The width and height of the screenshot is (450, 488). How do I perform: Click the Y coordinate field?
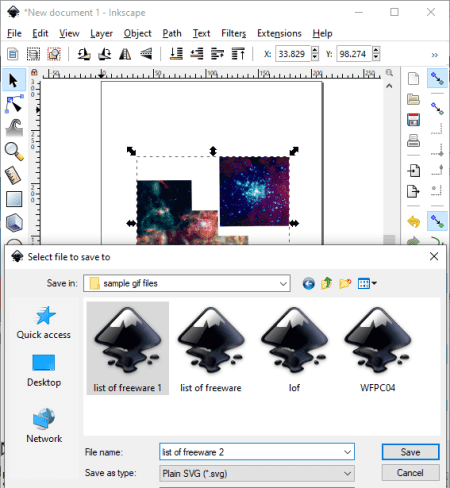click(x=354, y=54)
